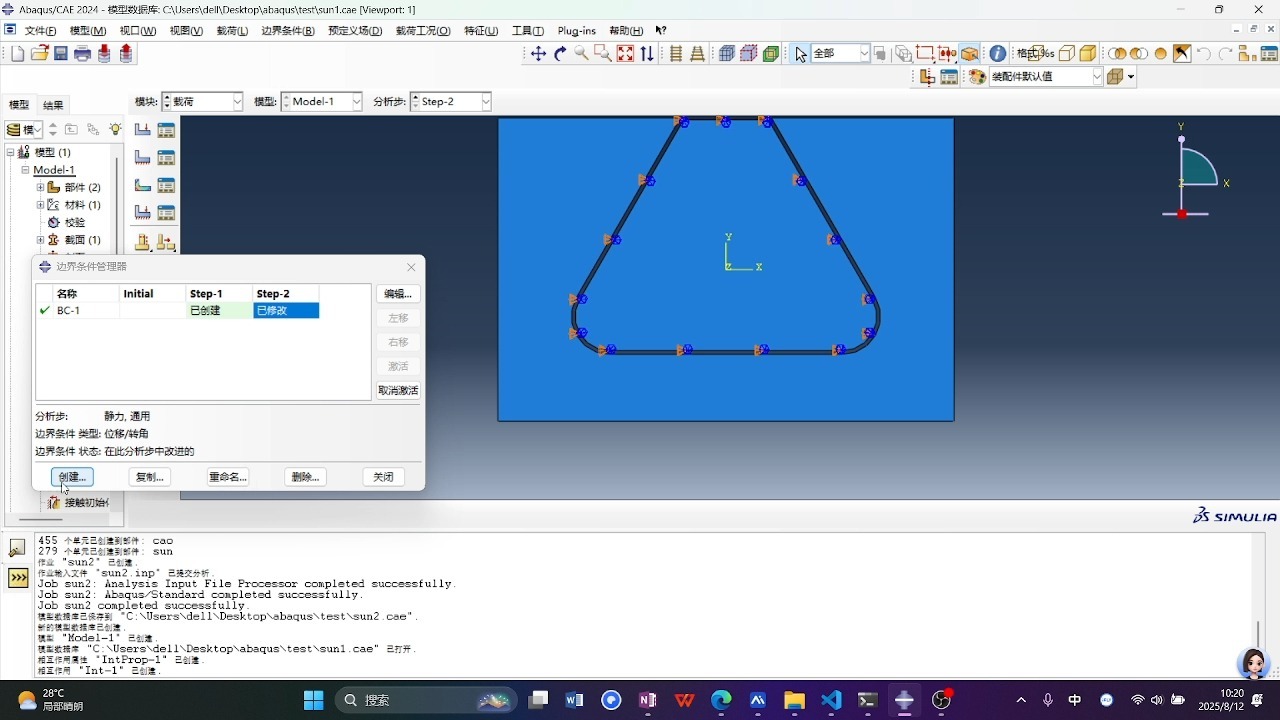This screenshot has height=720, width=1280.
Task: Open the Load Manager icon
Action: (166, 130)
